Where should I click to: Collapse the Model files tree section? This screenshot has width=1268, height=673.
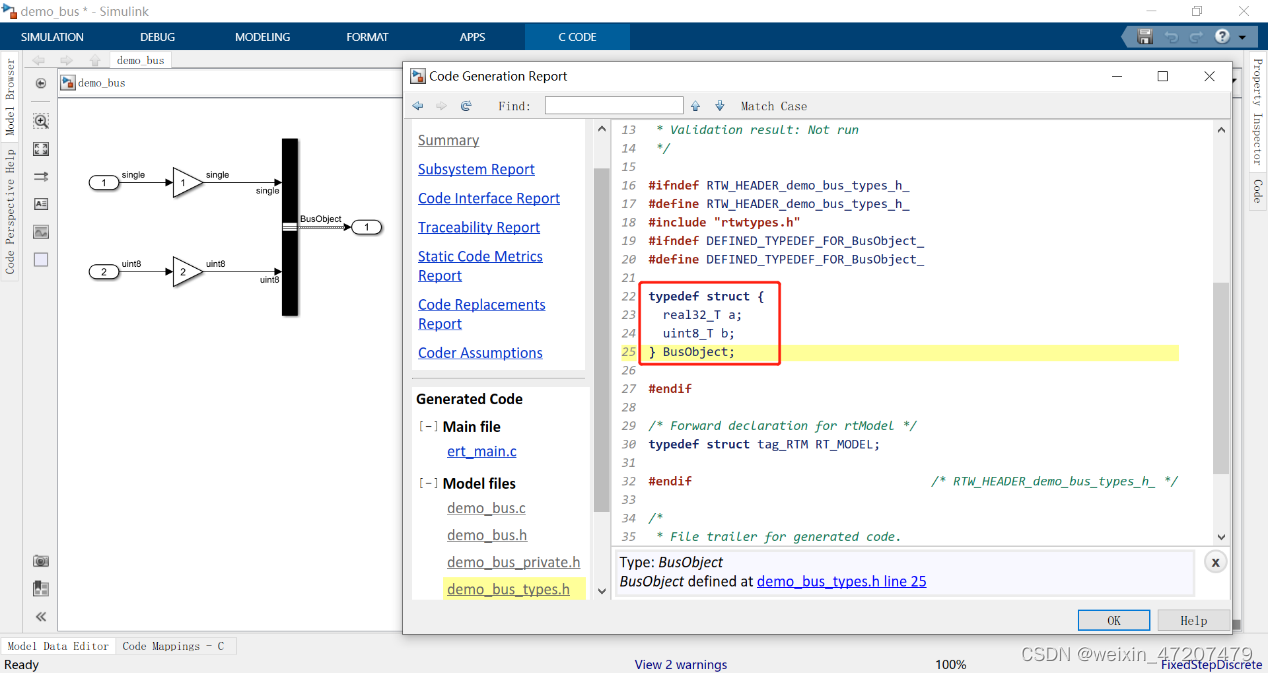(x=427, y=484)
